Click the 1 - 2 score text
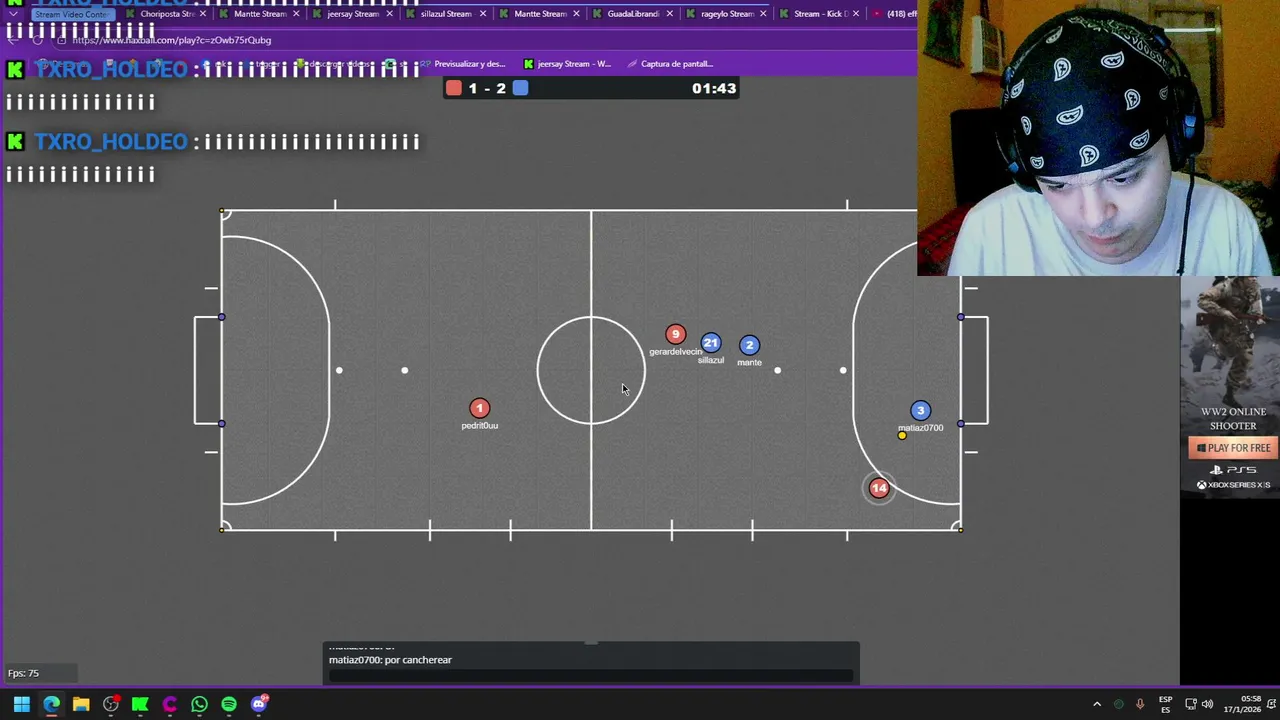 pyautogui.click(x=487, y=88)
